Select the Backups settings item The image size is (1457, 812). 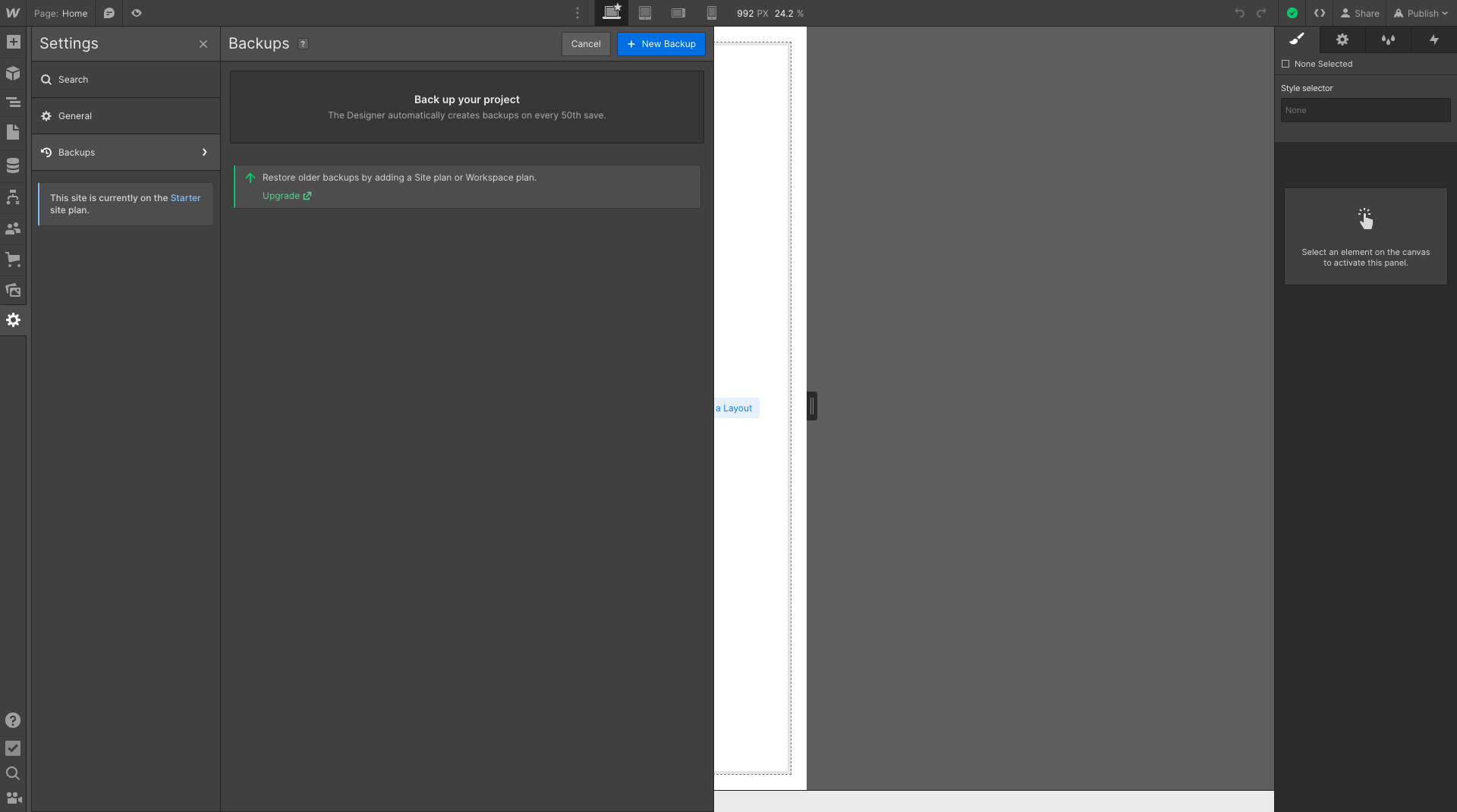click(126, 153)
